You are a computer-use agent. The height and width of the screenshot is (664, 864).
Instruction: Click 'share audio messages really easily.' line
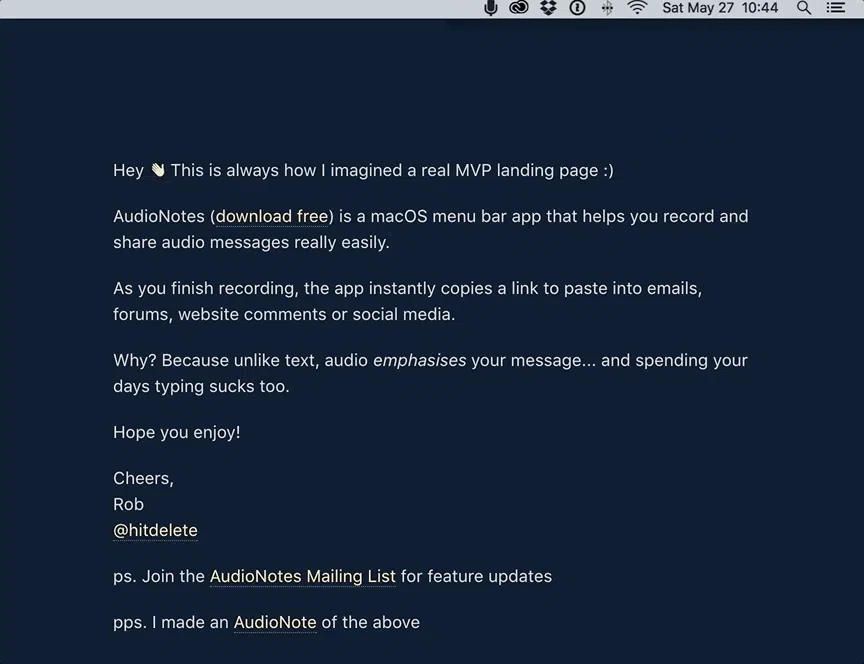pyautogui.click(x=251, y=242)
